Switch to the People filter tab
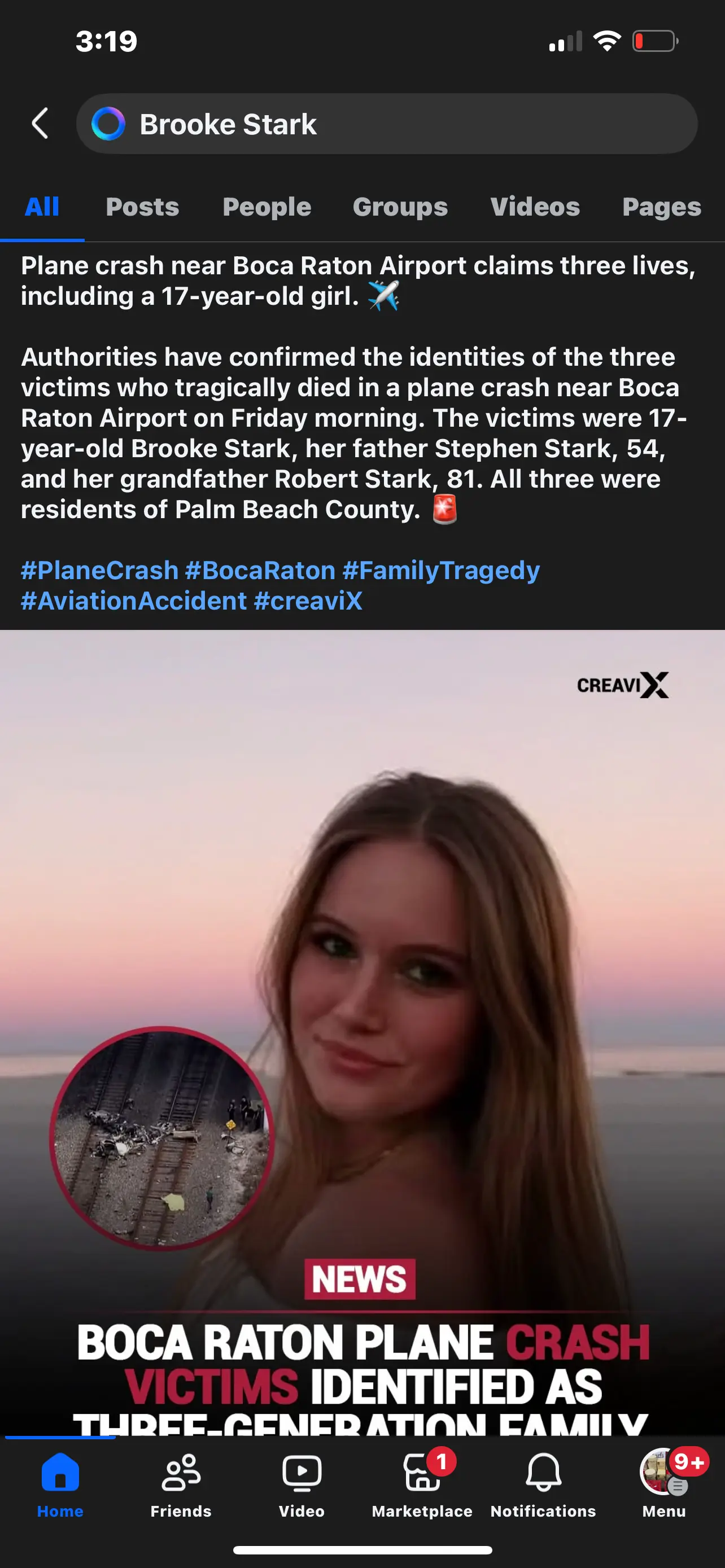 click(267, 207)
